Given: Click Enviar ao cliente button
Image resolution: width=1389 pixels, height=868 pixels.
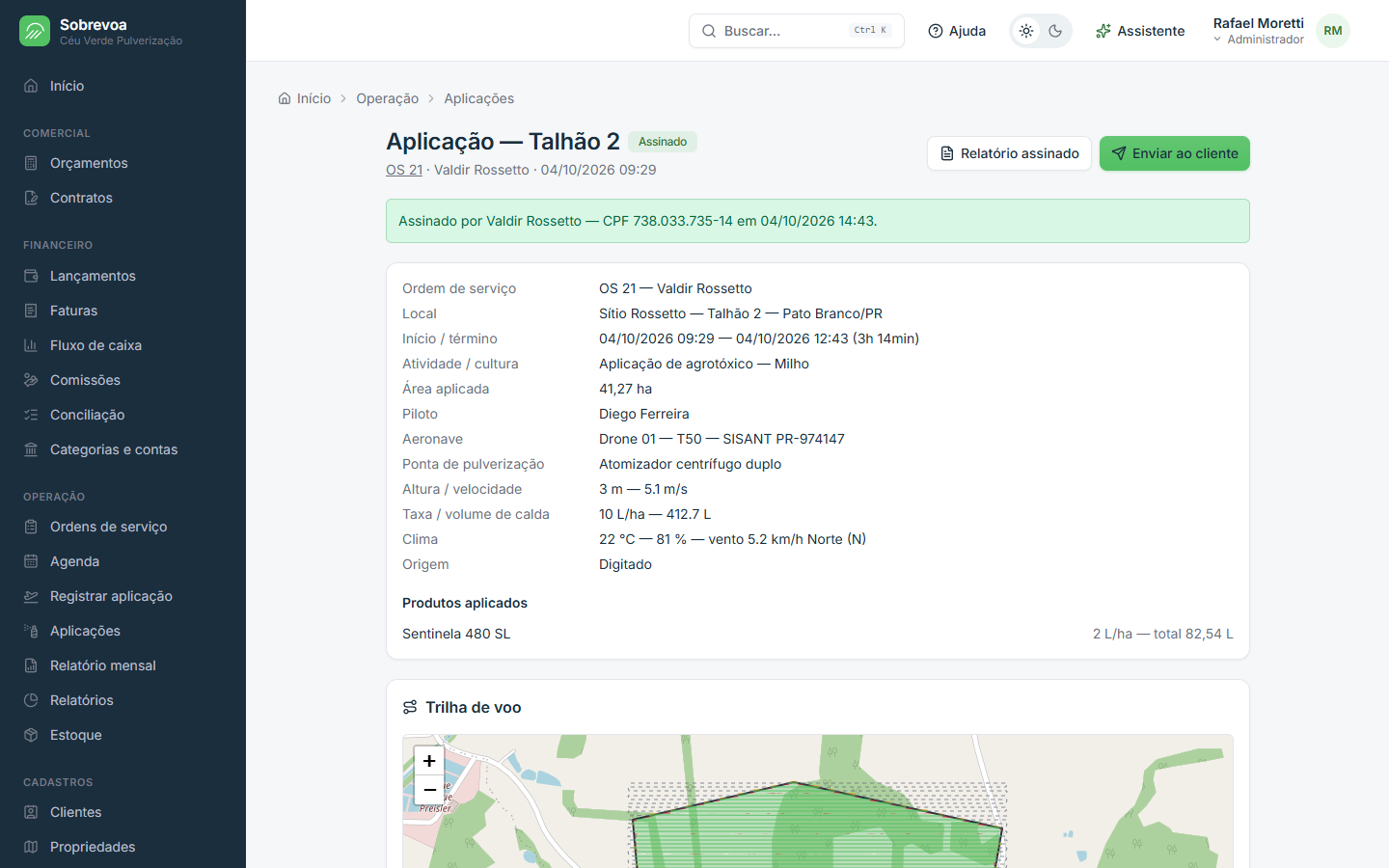Looking at the screenshot, I should (x=1175, y=153).
